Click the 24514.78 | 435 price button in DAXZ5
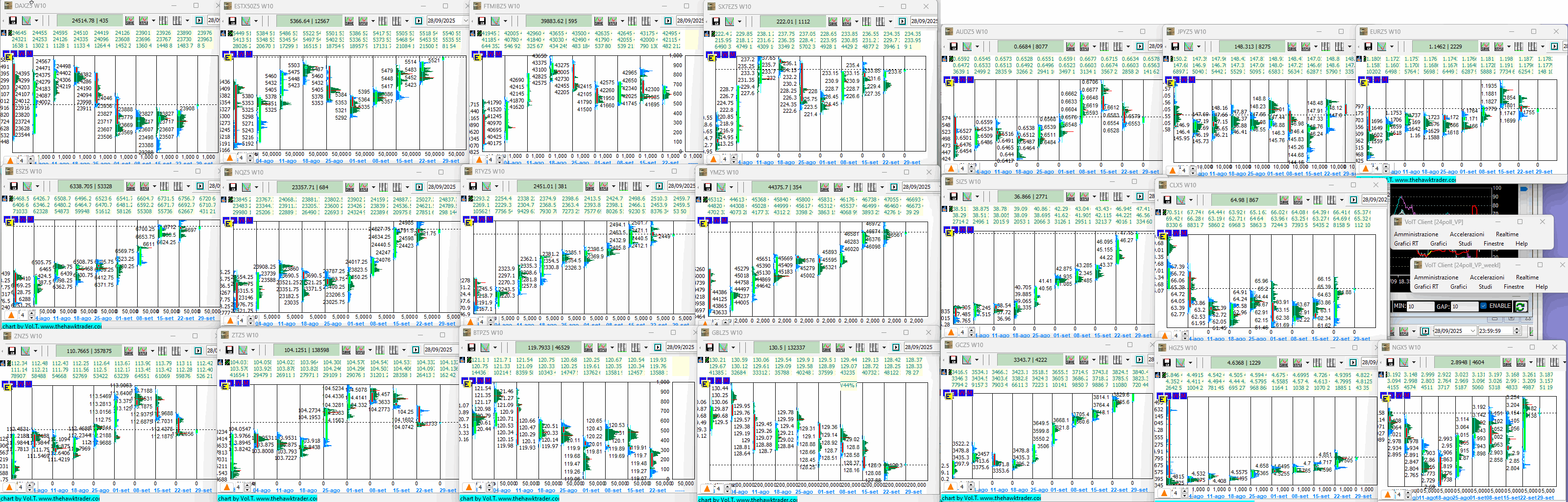Image resolution: width=1568 pixels, height=502 pixels. tap(90, 21)
